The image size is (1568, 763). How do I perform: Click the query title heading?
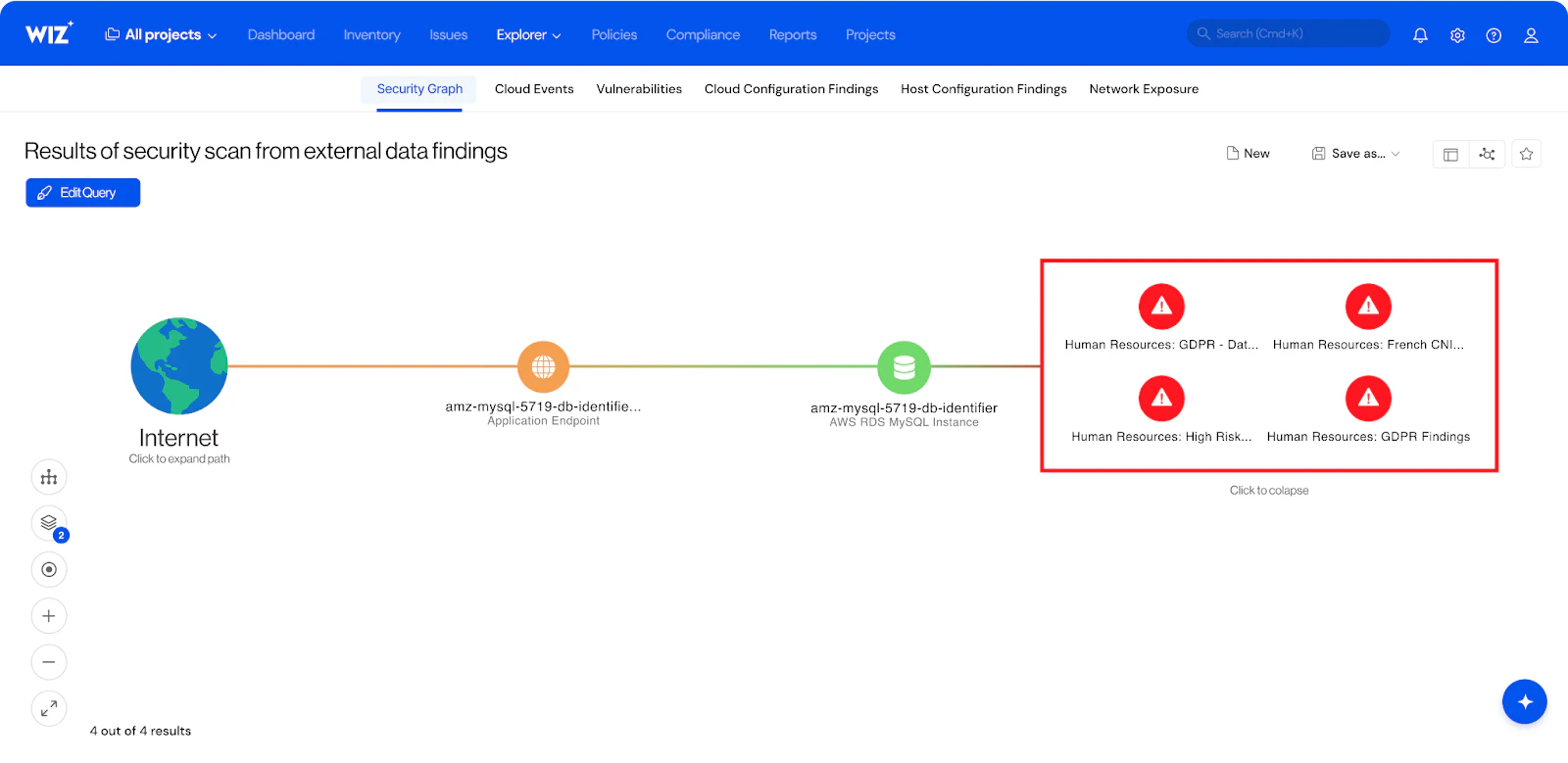tap(266, 152)
